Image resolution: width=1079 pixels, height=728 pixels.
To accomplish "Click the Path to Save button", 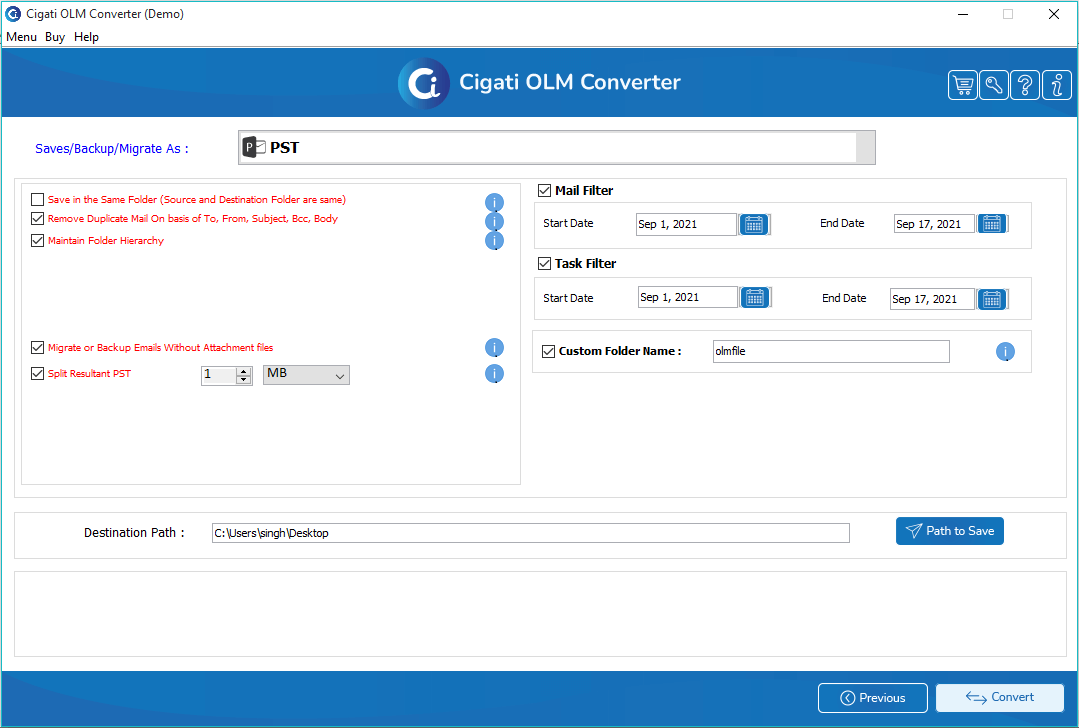I will (x=950, y=531).
